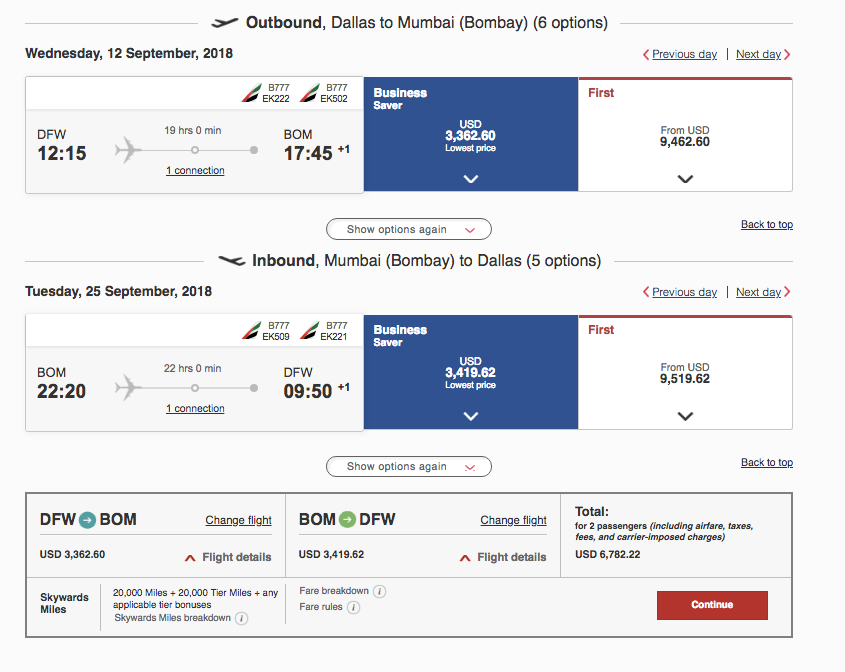Click the green arrow icon between BOM and DFW

coord(347,519)
